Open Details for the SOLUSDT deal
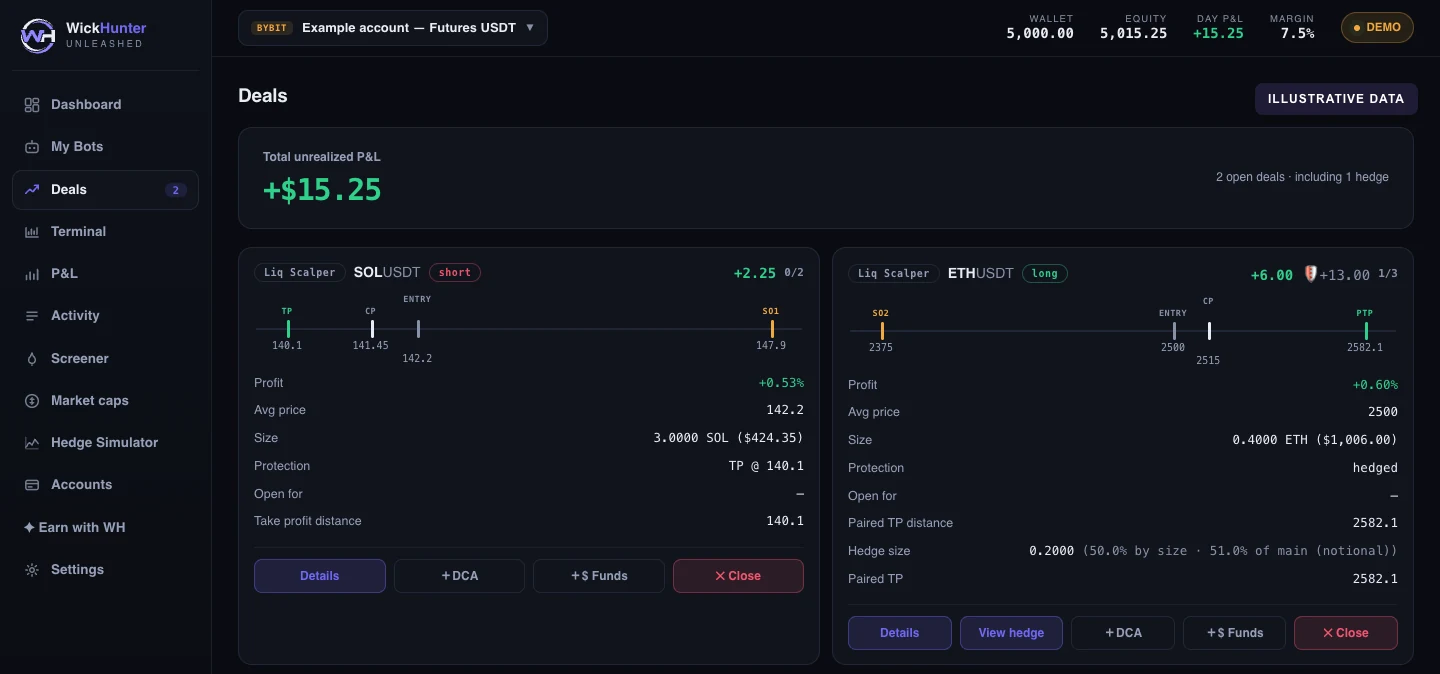Screen dimensions: 1440x674 (x=319, y=576)
